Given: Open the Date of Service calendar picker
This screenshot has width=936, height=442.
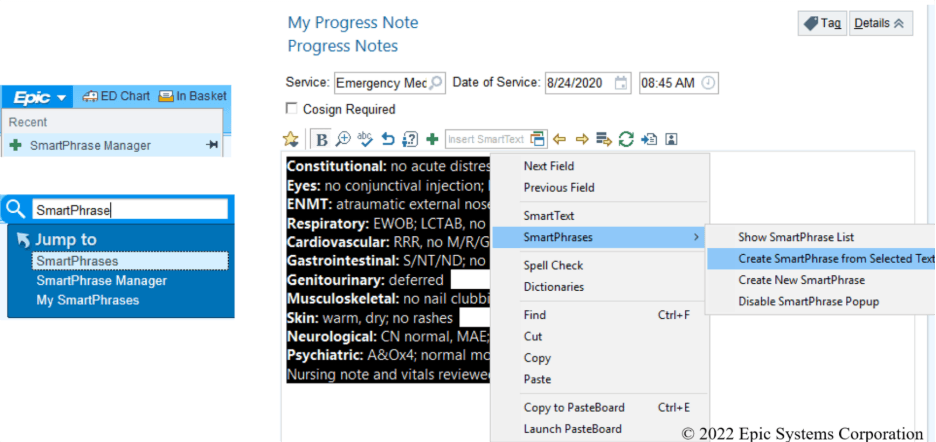Looking at the screenshot, I should coord(621,83).
